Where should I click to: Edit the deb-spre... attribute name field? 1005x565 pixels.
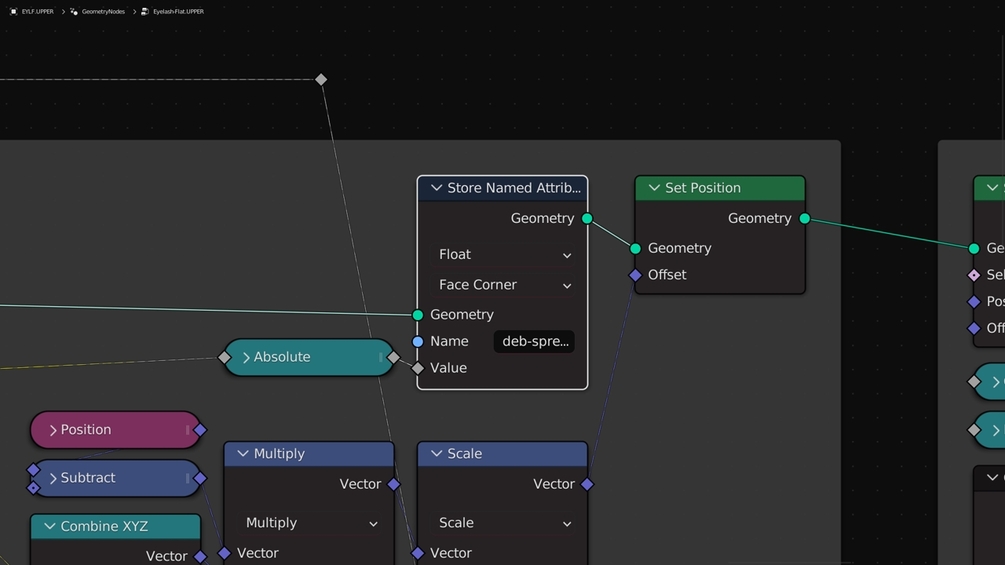534,341
